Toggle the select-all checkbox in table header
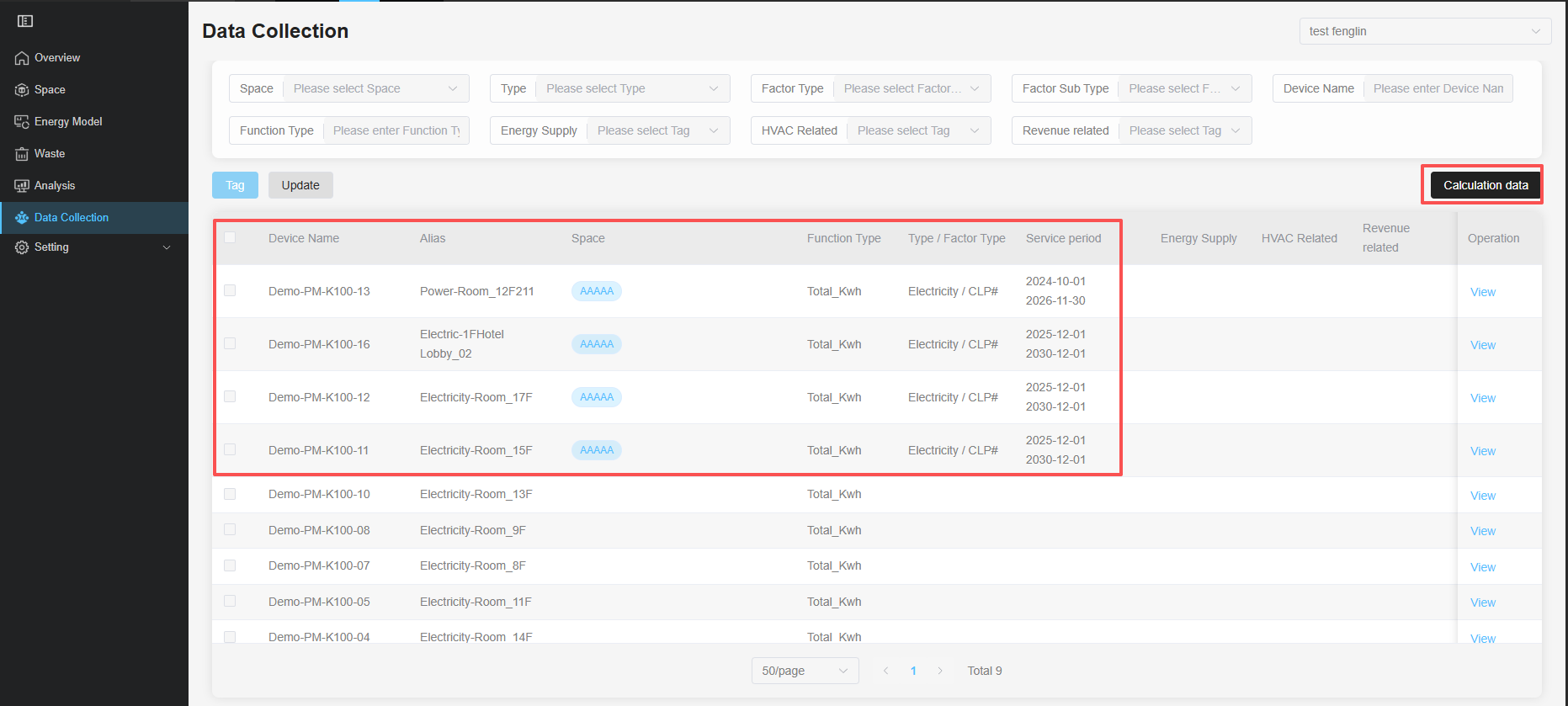Screen dimensions: 1568x706 click(230, 237)
